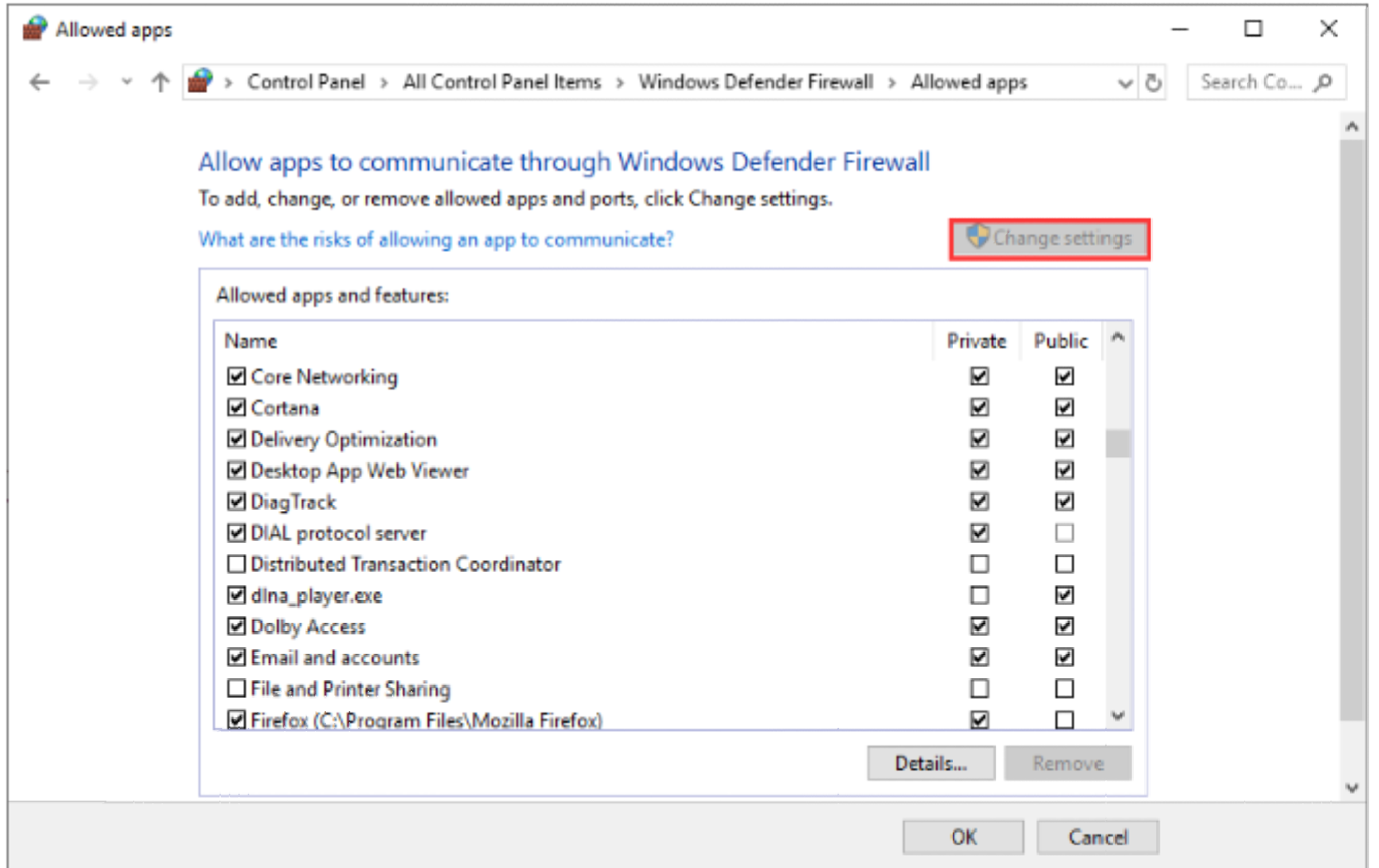Screen dimensions: 1379x868
Task: Close the Allowed apps window
Action: click(x=1328, y=29)
